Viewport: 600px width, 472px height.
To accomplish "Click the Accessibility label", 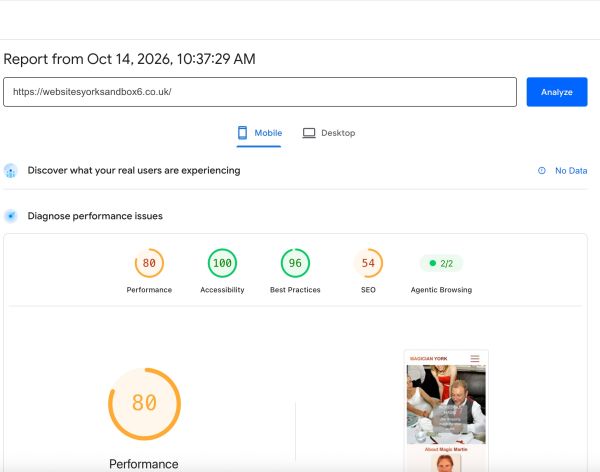I will tap(222, 290).
